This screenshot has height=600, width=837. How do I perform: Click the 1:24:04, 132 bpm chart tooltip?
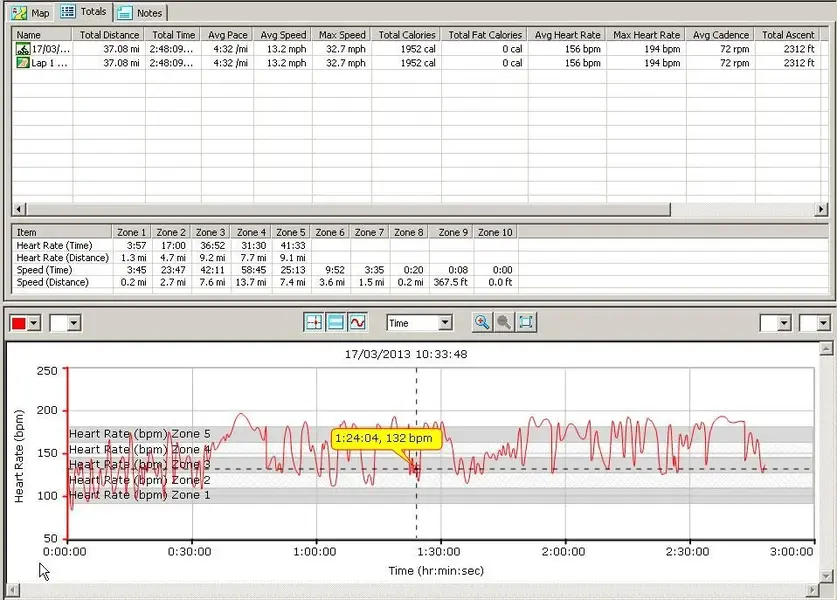pyautogui.click(x=386, y=439)
